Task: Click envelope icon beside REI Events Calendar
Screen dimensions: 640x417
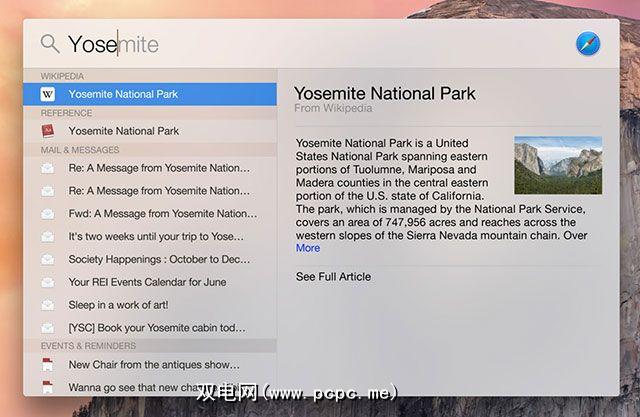Action: coord(48,282)
